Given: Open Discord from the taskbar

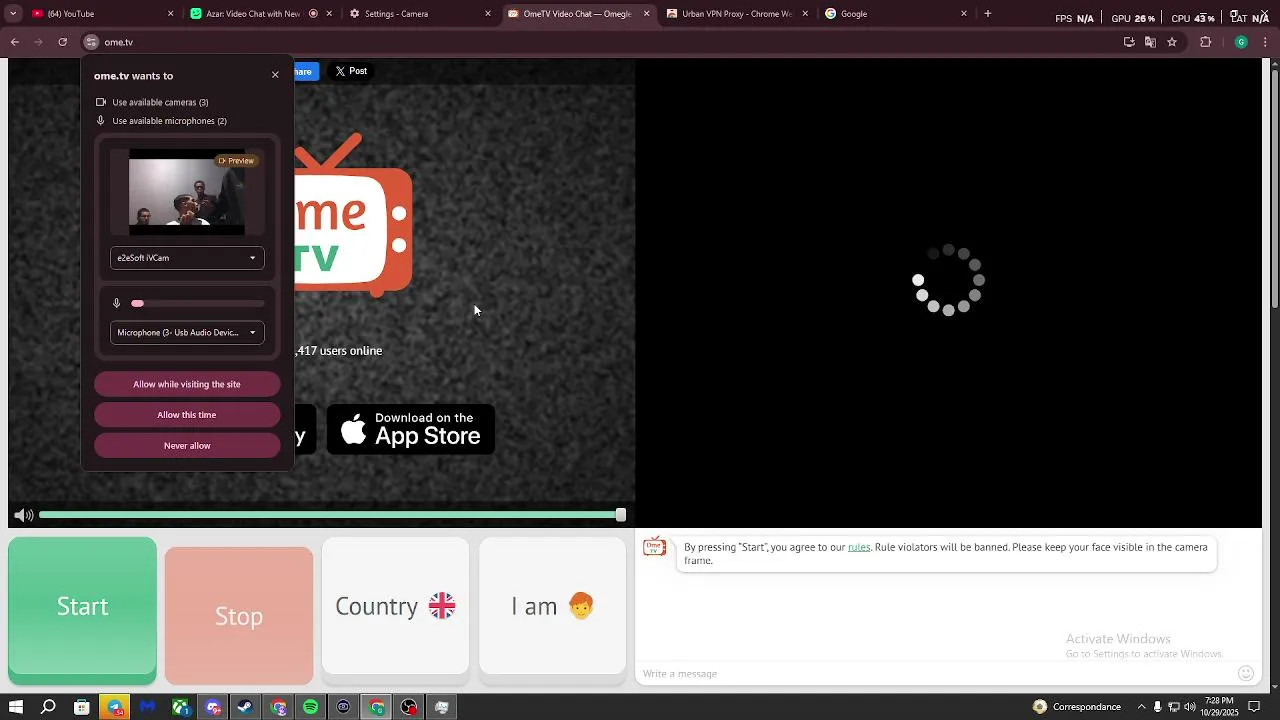Looking at the screenshot, I should click(213, 707).
